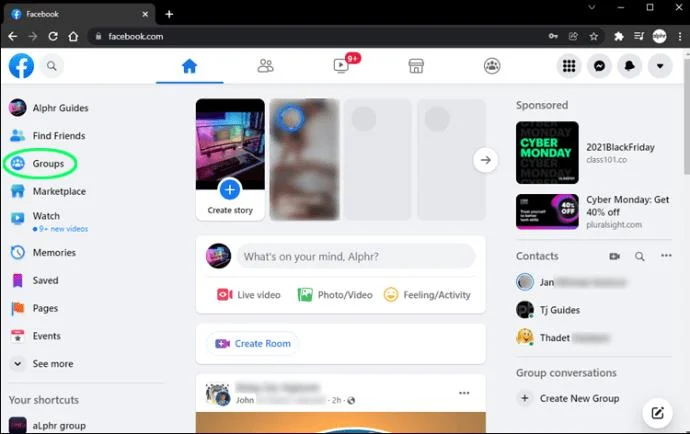Click the new room video icon in Contacts
The height and width of the screenshot is (434, 690).
614,256
